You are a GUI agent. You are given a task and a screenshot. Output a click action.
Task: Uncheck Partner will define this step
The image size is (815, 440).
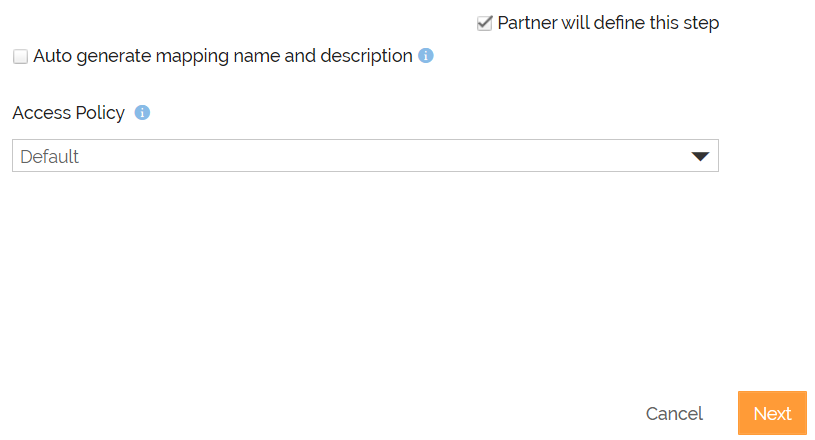pyautogui.click(x=485, y=23)
